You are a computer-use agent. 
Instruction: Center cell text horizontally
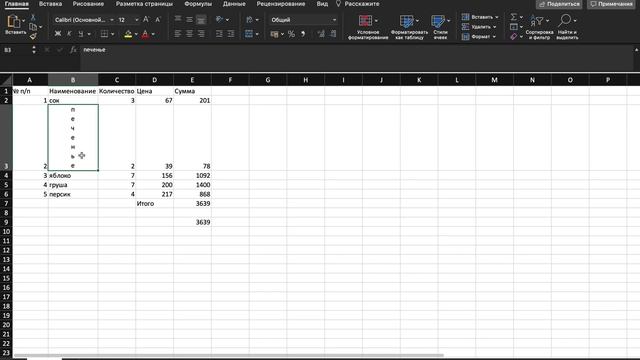(x=189, y=34)
